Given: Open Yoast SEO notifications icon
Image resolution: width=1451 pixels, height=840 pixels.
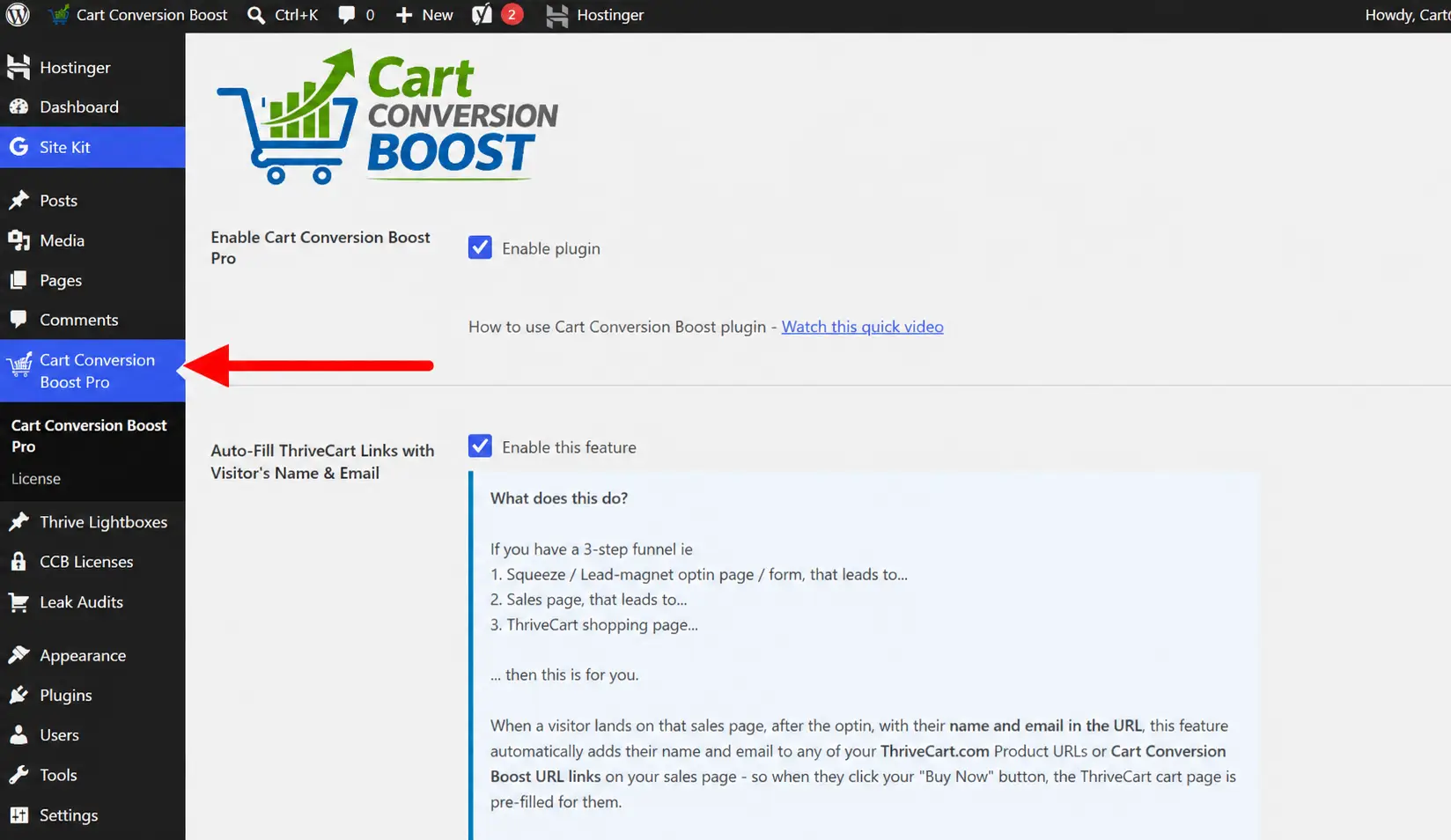Looking at the screenshot, I should coord(482,15).
